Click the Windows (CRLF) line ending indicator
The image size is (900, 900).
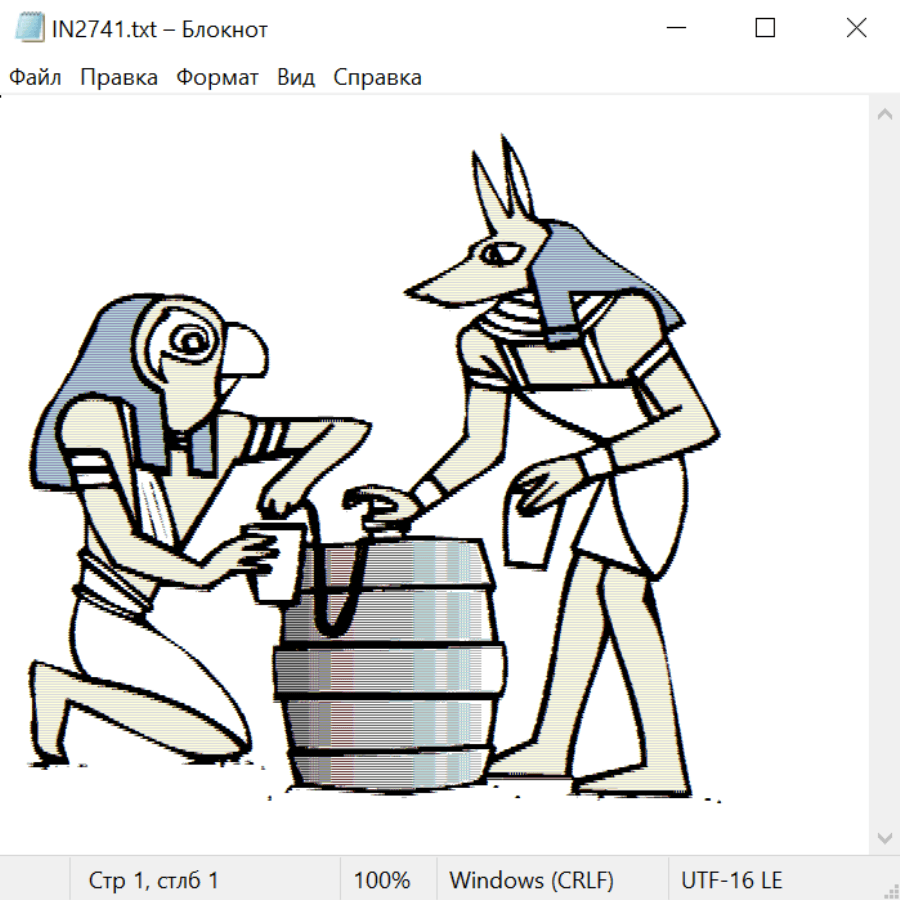coord(531,881)
